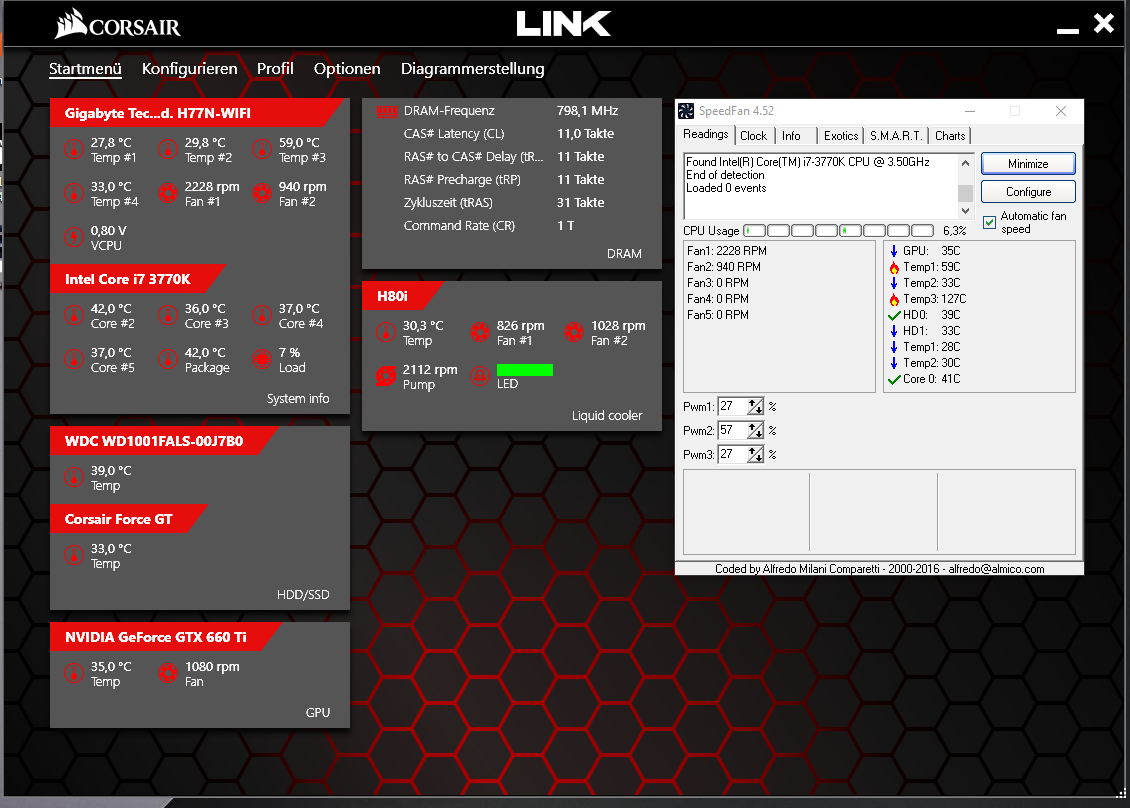Click the WDC hard drive Temp icon
The image size is (1130, 808).
click(74, 478)
